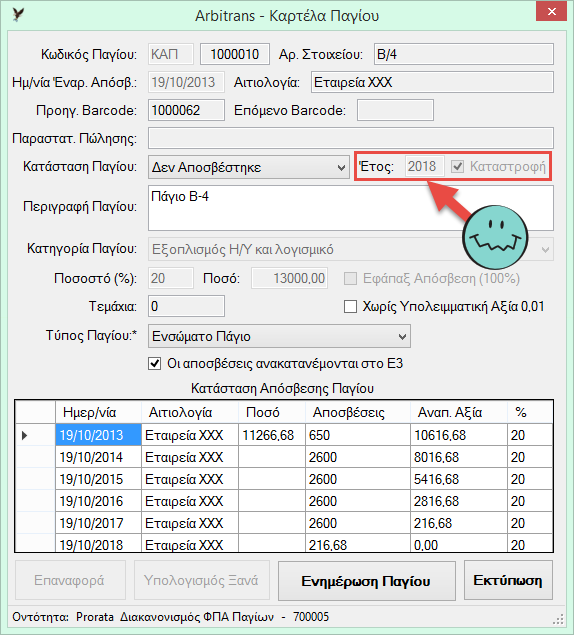Click the Υπολογισμός Ξανά button
This screenshot has height=635, width=574.
coord(201,580)
